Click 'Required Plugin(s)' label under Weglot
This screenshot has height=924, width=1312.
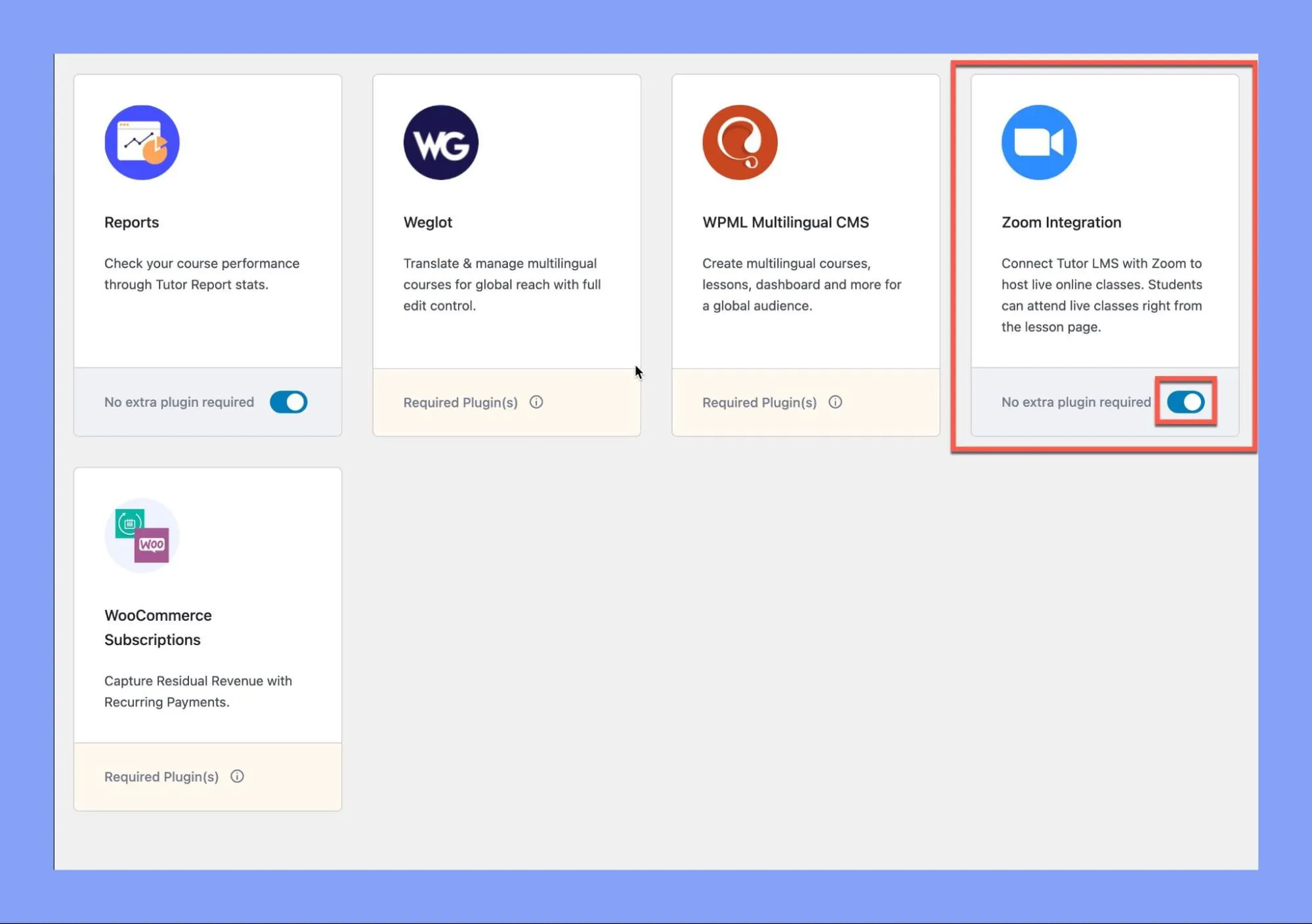pyautogui.click(x=460, y=402)
